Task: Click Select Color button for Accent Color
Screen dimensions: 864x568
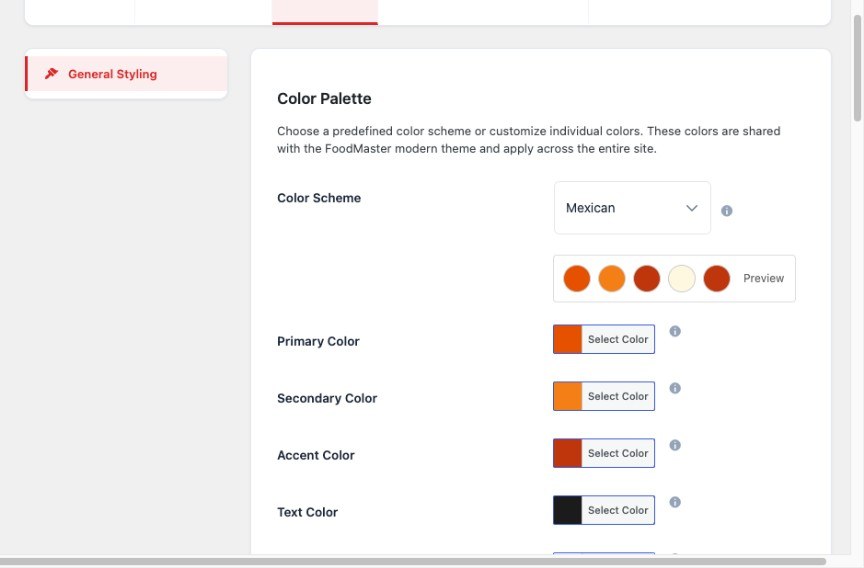Action: 618,453
